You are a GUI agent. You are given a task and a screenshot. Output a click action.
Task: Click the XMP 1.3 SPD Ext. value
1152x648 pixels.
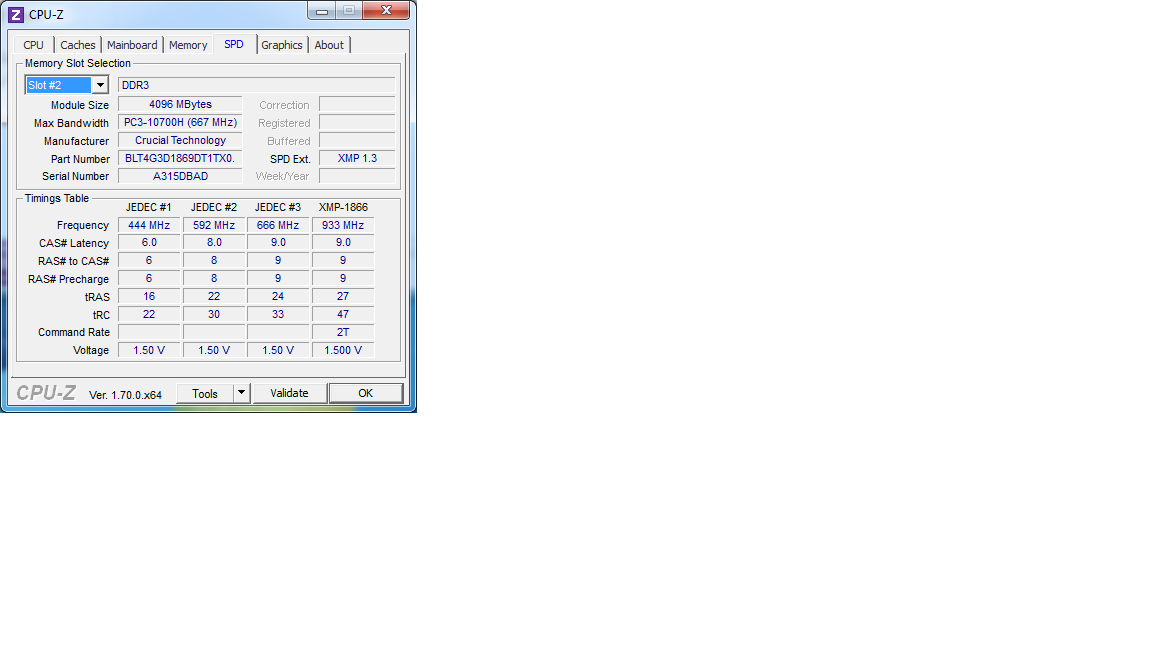tap(357, 158)
